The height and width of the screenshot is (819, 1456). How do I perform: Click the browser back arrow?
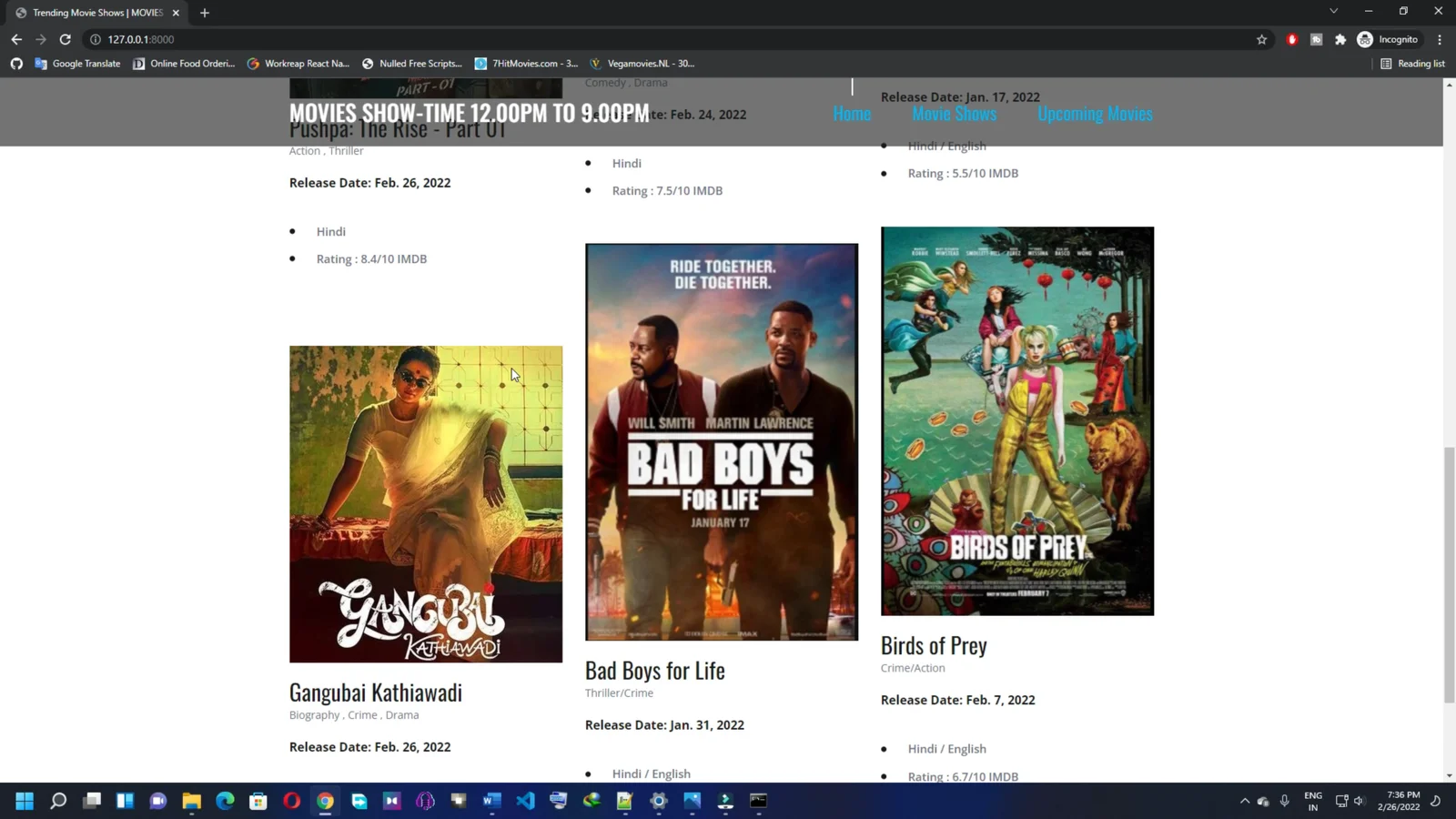[16, 39]
